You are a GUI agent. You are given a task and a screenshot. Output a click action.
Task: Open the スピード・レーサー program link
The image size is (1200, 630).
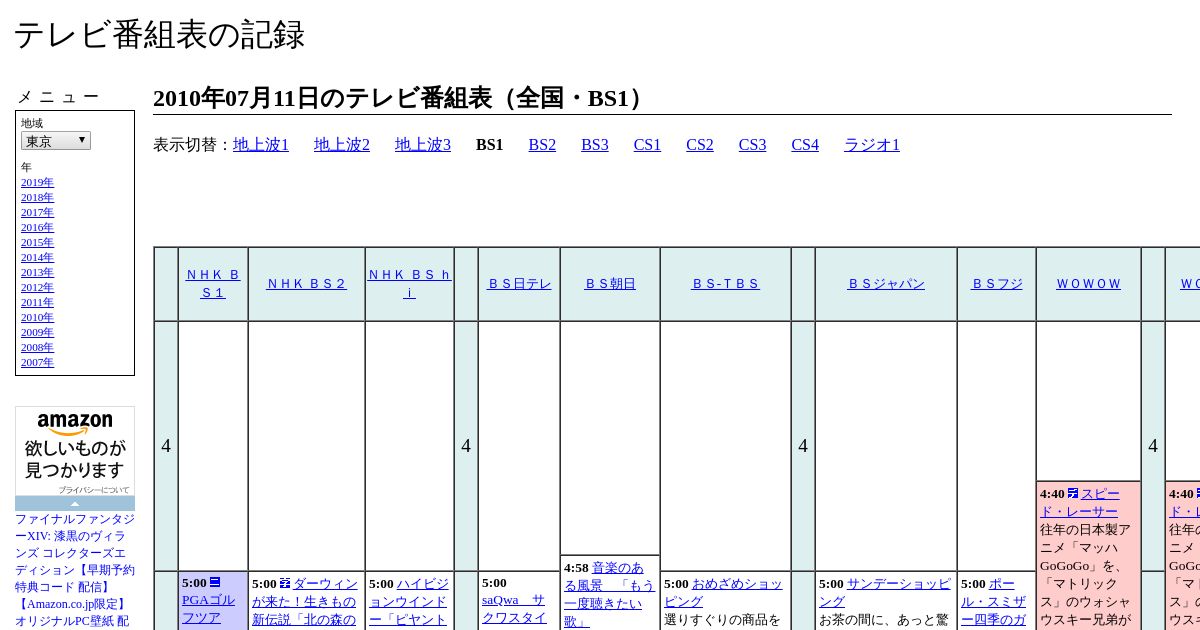click(x=1080, y=502)
